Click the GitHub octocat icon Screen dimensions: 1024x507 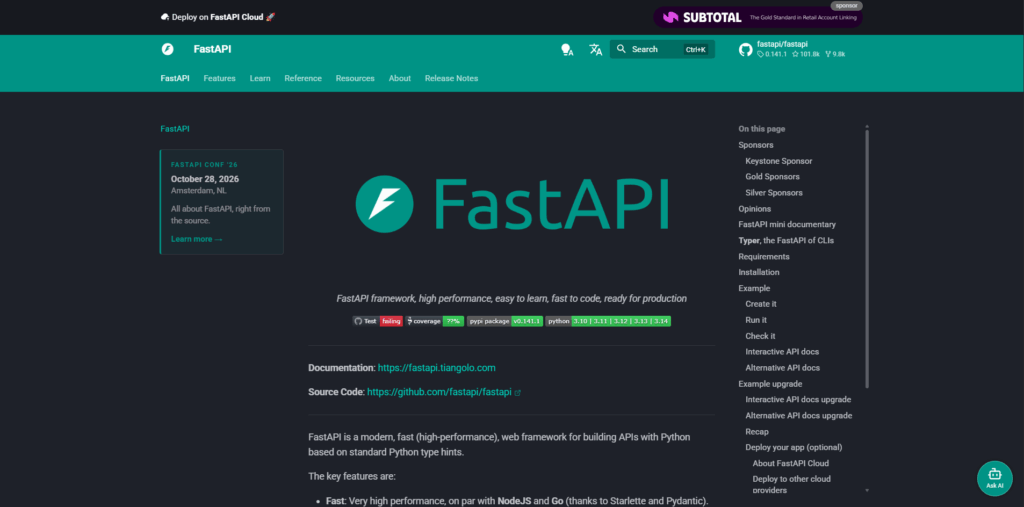pos(746,50)
